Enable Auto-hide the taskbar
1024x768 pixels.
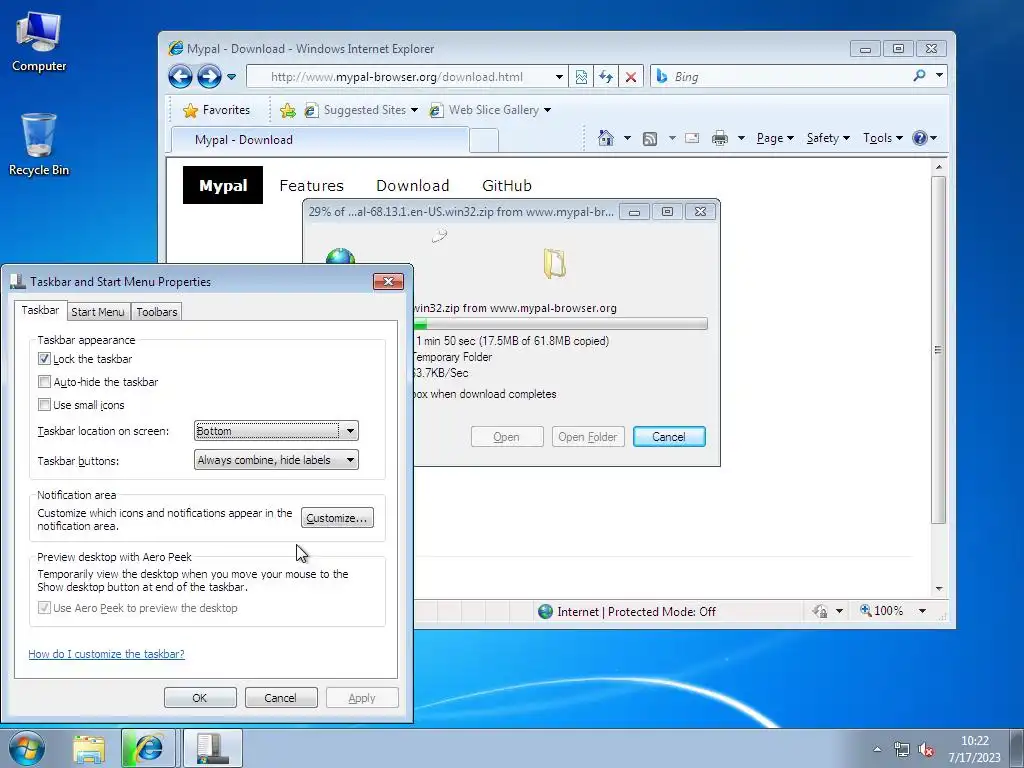pyautogui.click(x=44, y=381)
